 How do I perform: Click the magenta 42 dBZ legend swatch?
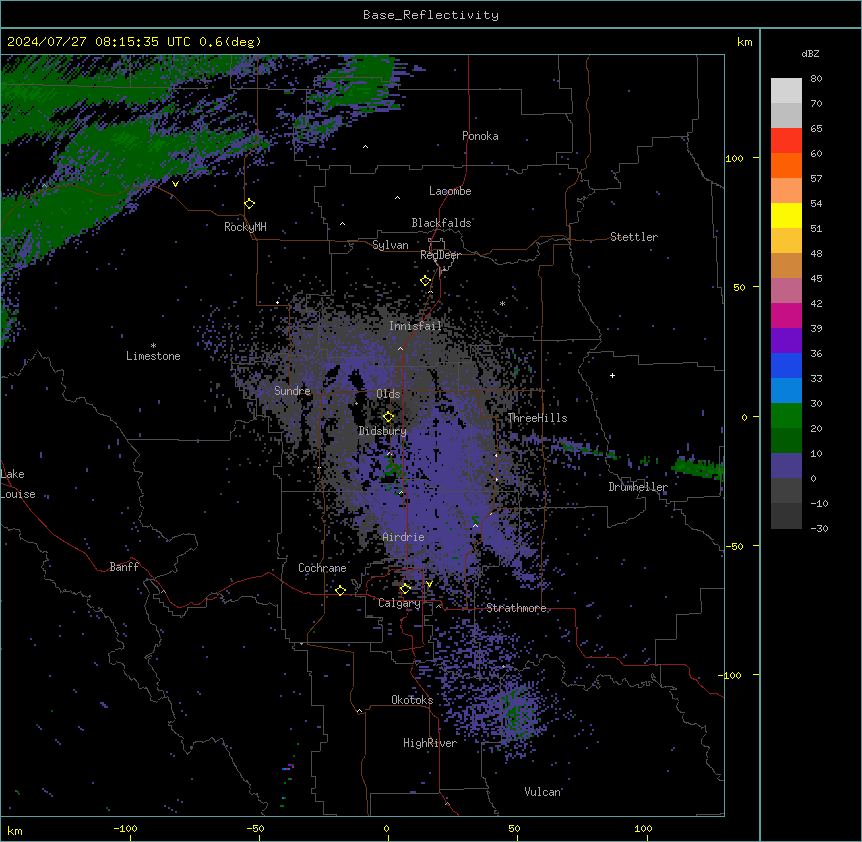click(786, 315)
